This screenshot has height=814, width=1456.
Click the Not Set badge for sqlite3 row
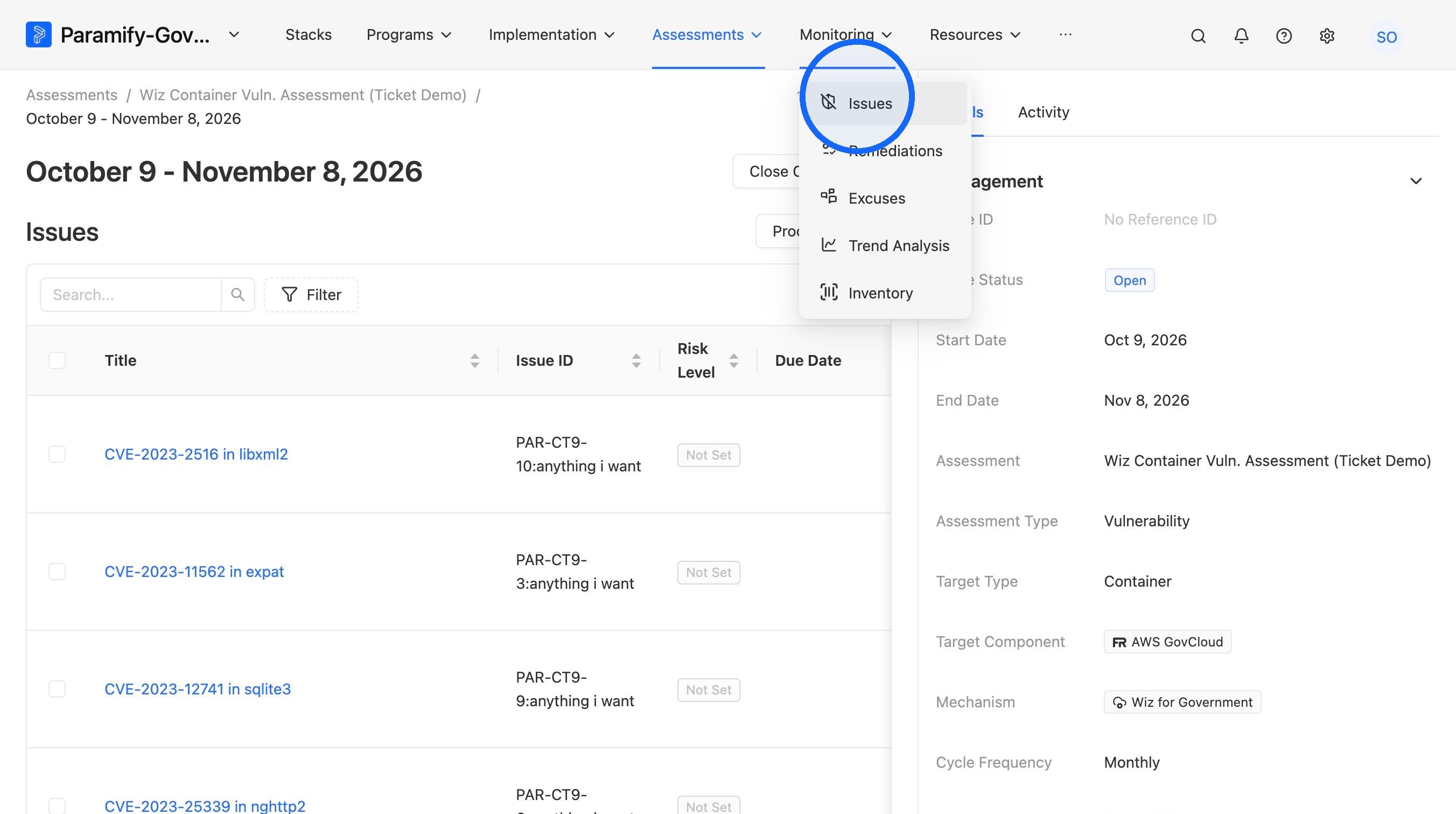coord(708,690)
